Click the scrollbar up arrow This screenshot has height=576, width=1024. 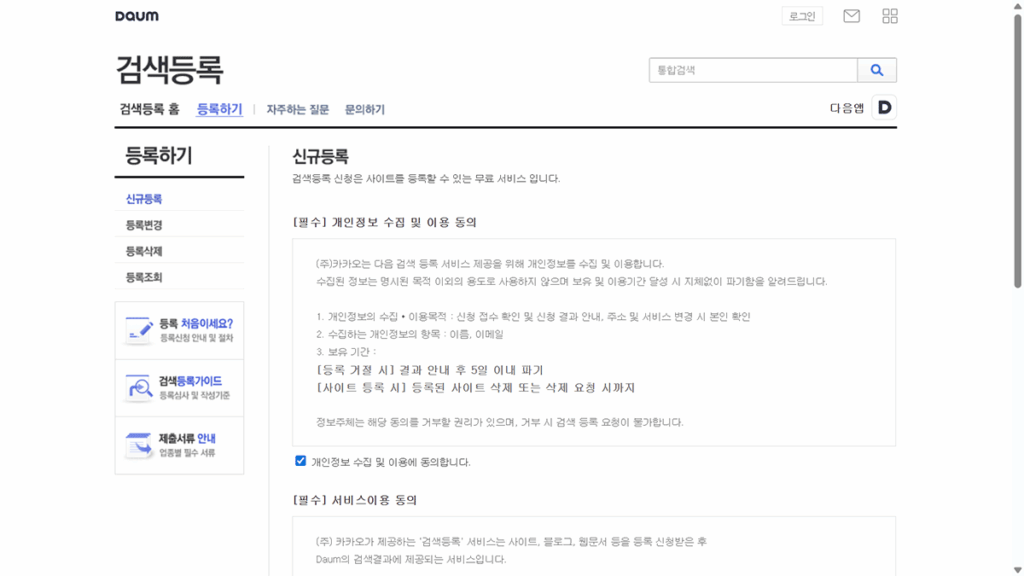click(x=1017, y=6)
